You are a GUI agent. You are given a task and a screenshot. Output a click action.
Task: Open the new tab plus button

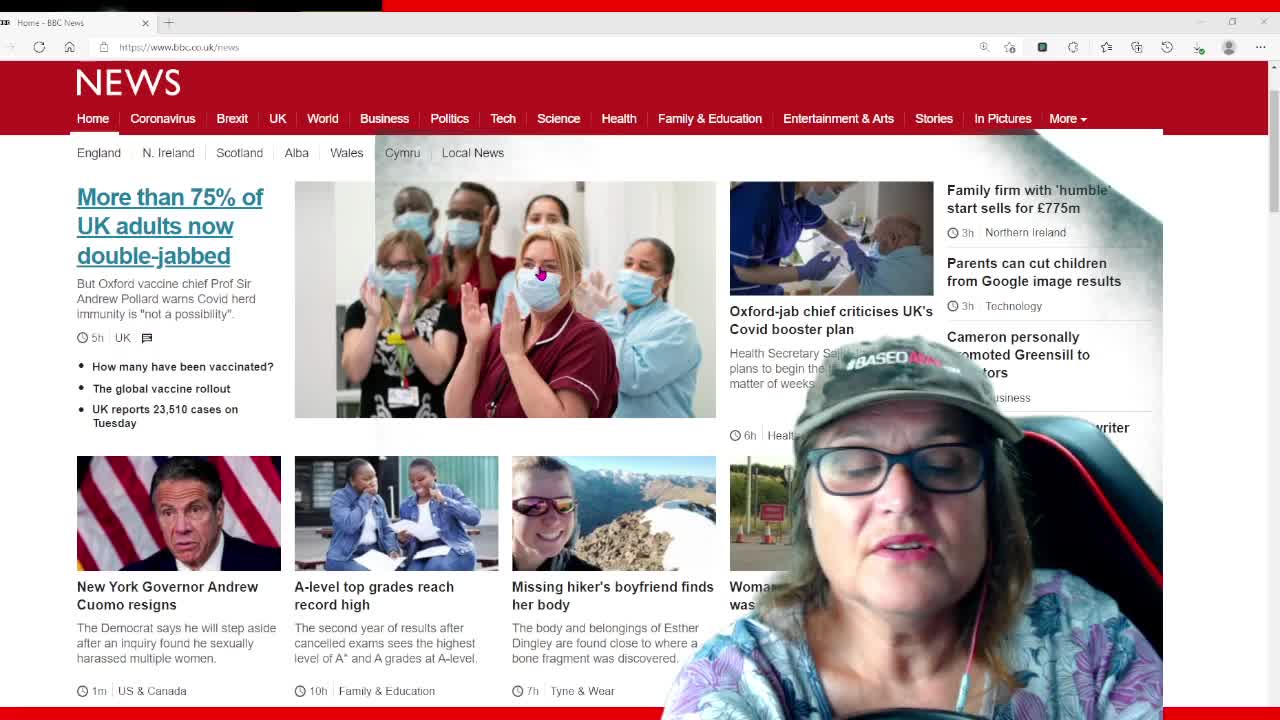tap(169, 22)
